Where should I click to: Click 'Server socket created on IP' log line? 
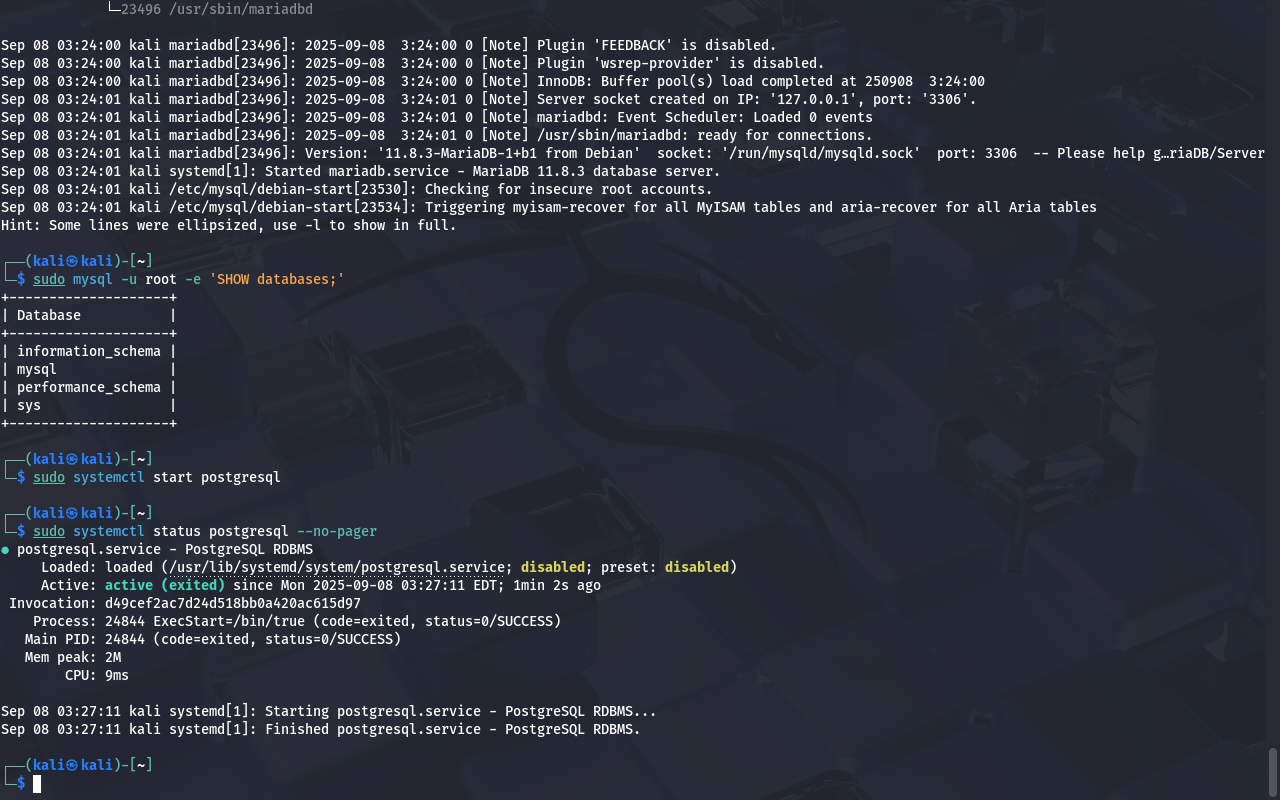tap(489, 99)
